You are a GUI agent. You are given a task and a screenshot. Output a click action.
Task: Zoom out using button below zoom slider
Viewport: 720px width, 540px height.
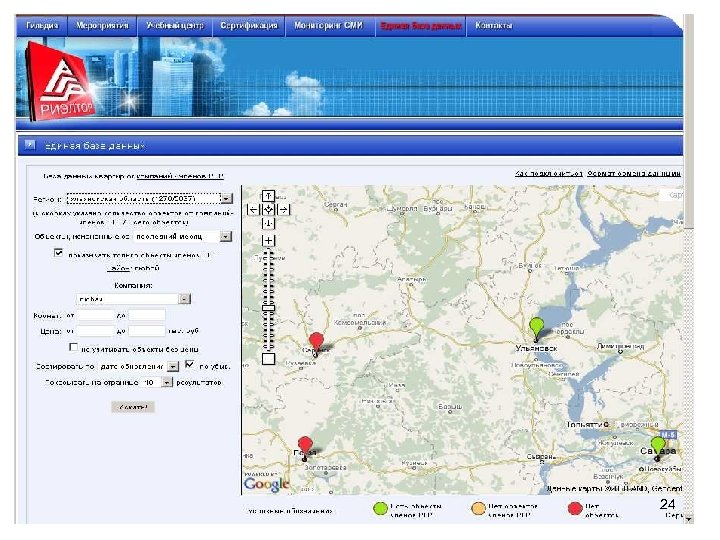[269, 359]
